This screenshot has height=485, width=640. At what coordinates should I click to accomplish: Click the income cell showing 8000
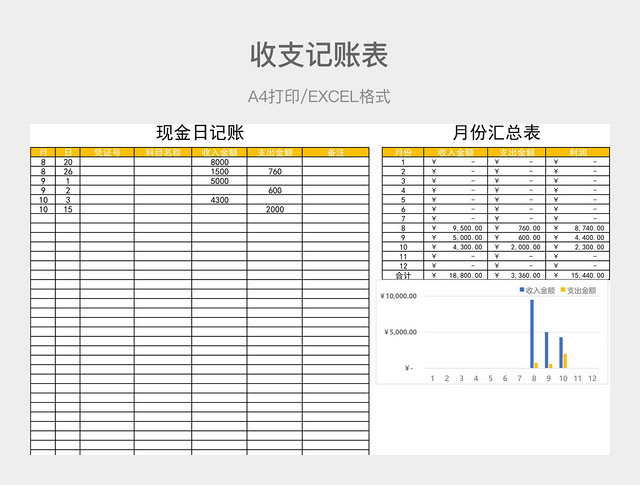click(x=219, y=162)
